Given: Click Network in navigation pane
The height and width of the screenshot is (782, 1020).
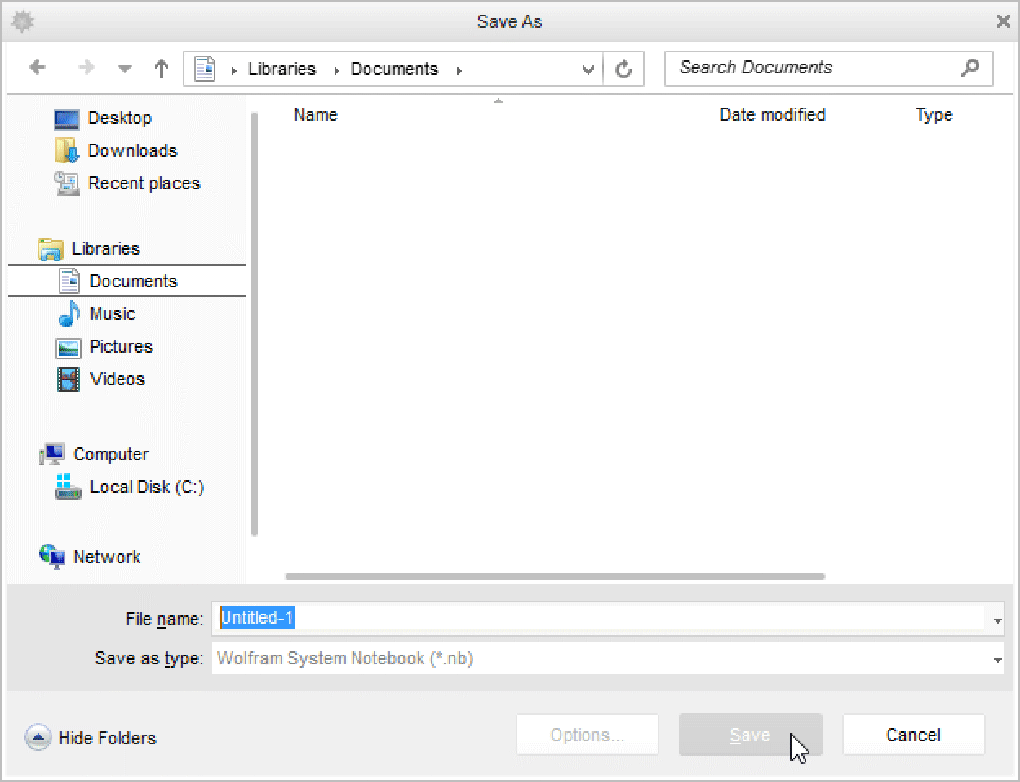Looking at the screenshot, I should [106, 557].
